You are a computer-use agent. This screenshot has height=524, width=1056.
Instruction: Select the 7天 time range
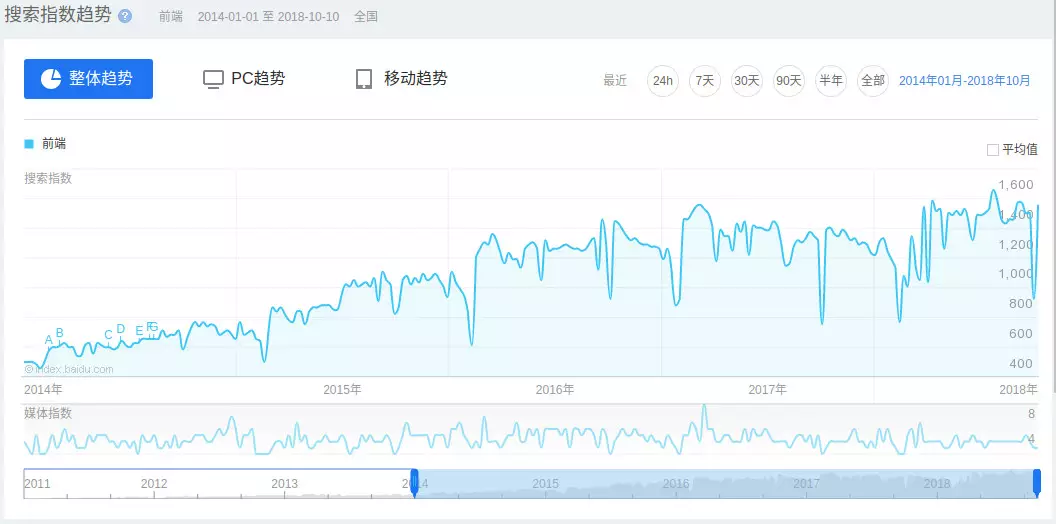(x=705, y=81)
